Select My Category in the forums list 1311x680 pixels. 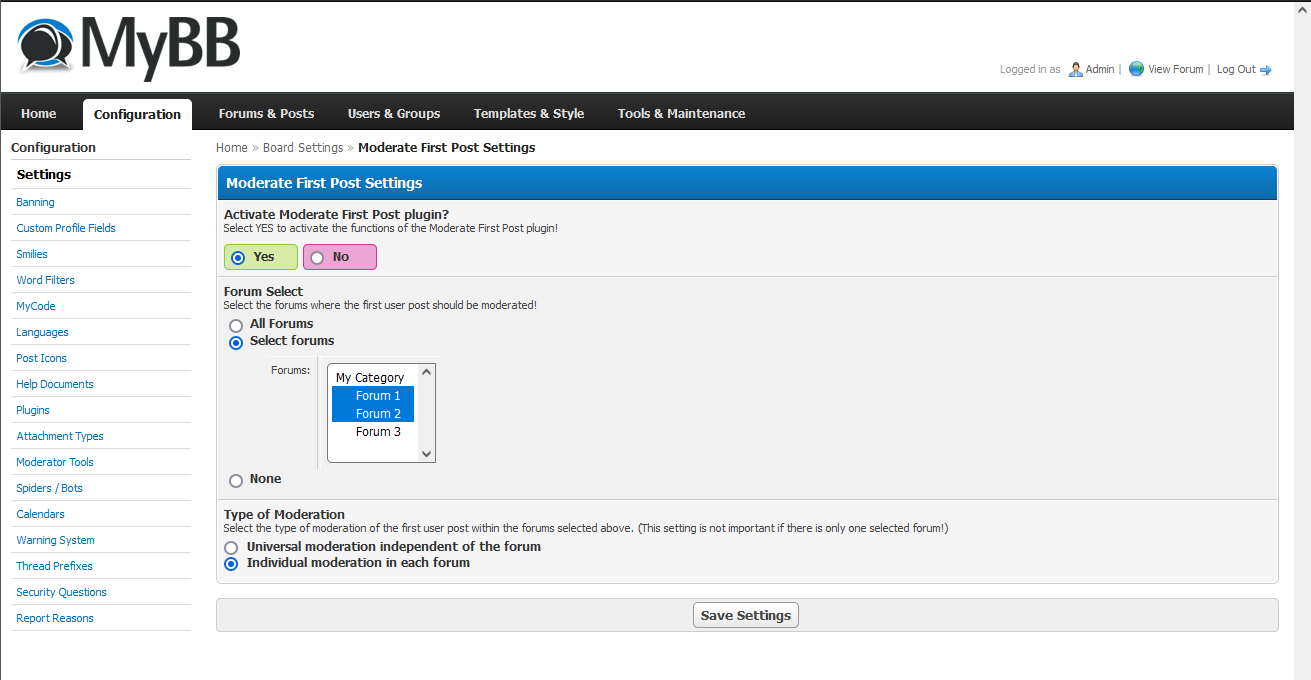click(370, 378)
